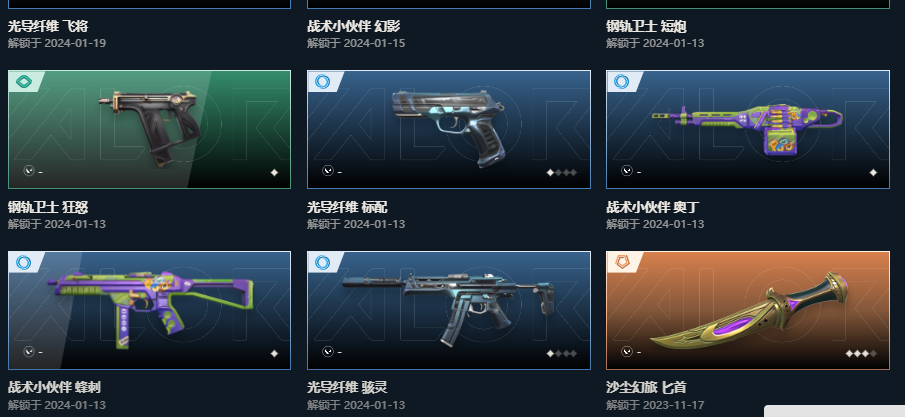Image resolution: width=905 pixels, height=417 pixels.
Task: Click the upgrade level diamonds on 沙尘幻旅 匕首
Action: point(861,353)
